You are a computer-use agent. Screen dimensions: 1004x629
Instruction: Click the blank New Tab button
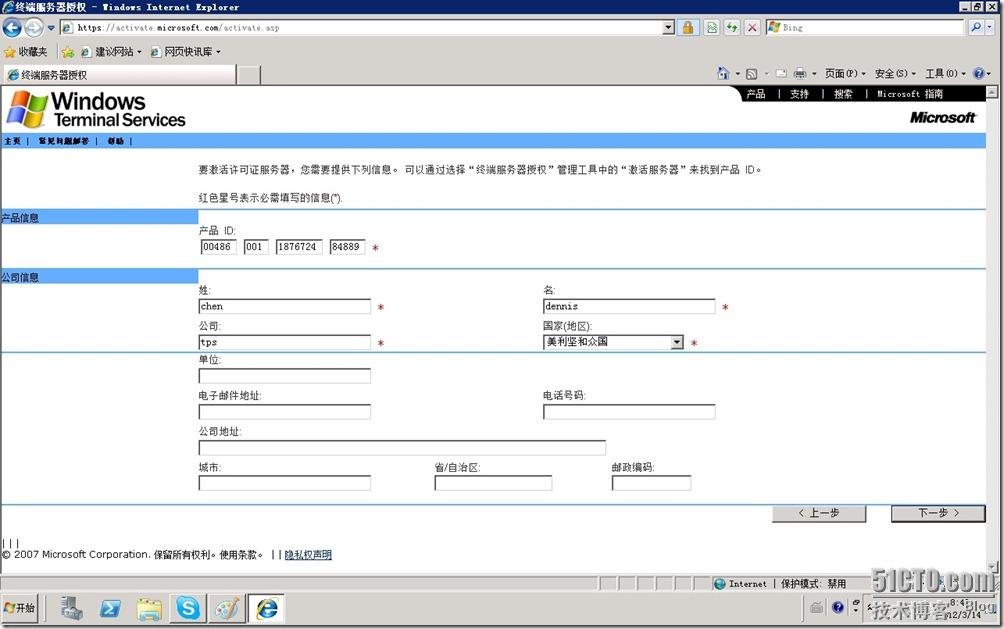[249, 75]
